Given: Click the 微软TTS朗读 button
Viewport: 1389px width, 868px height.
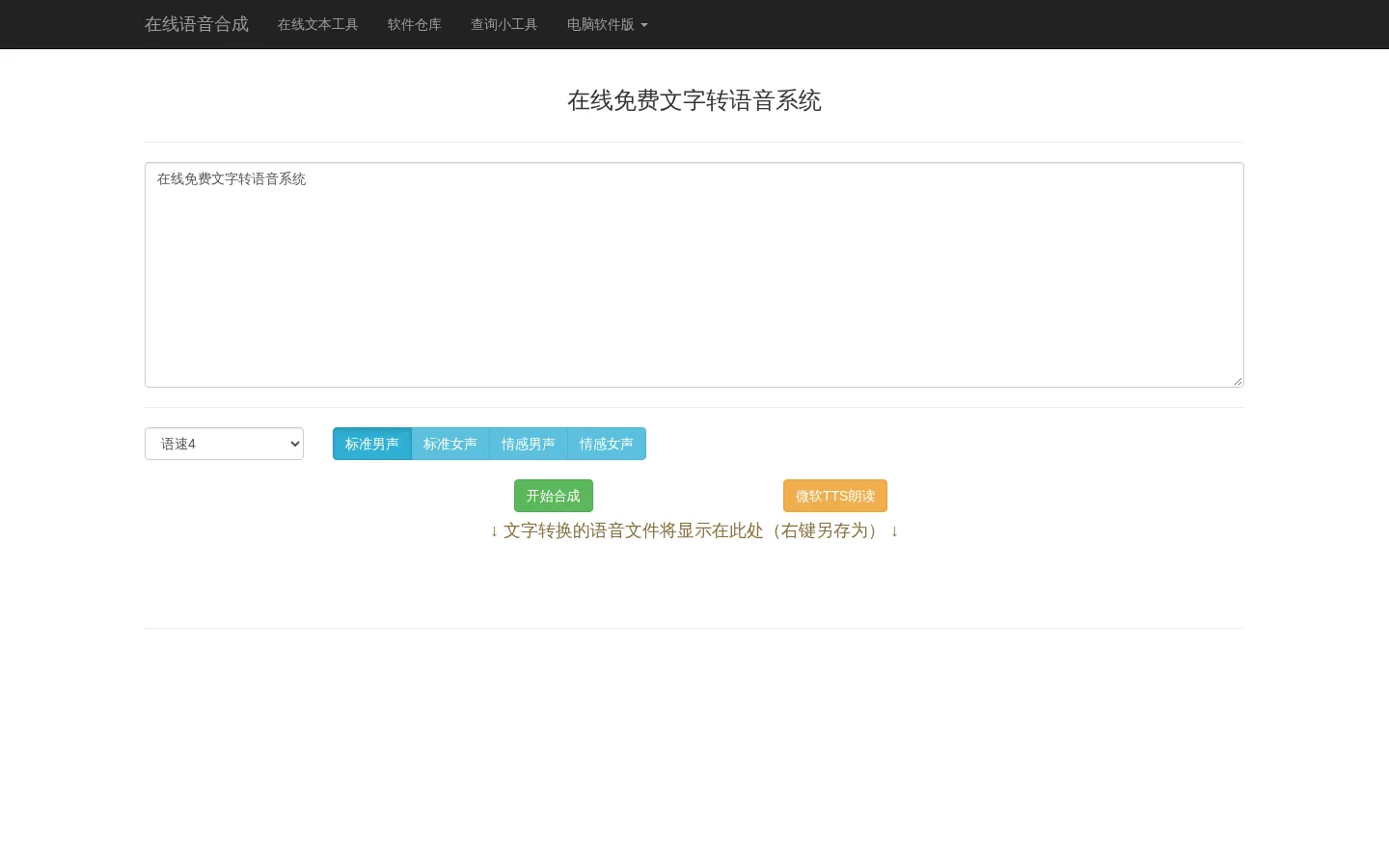Looking at the screenshot, I should (835, 496).
